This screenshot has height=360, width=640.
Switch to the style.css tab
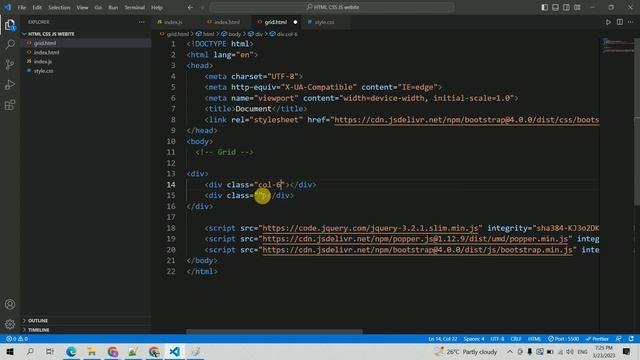pos(324,22)
